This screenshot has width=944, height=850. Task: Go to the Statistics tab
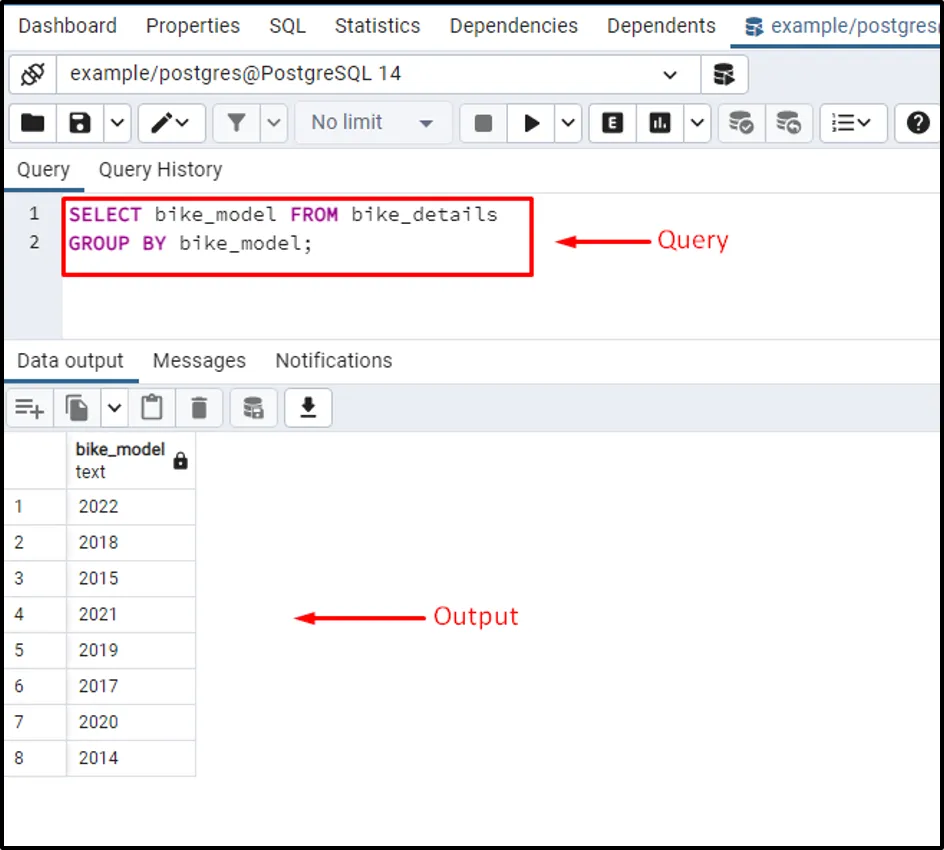(377, 26)
